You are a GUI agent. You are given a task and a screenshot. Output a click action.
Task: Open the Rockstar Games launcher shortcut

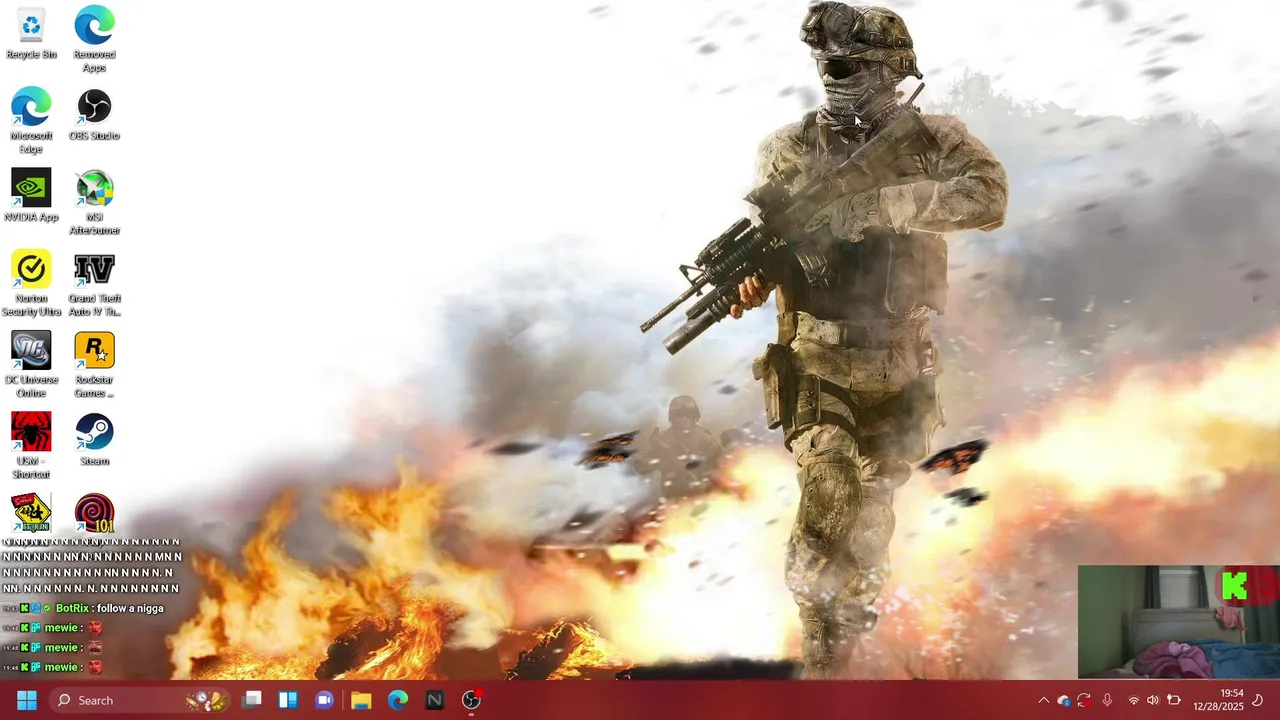coord(94,364)
